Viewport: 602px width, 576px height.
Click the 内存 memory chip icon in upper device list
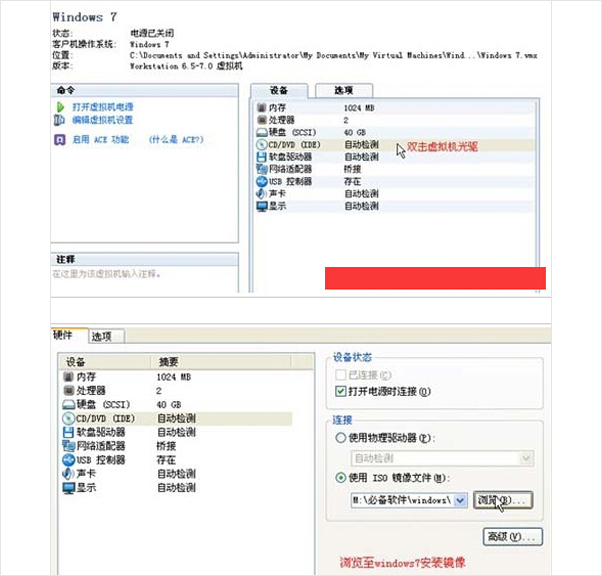261,108
